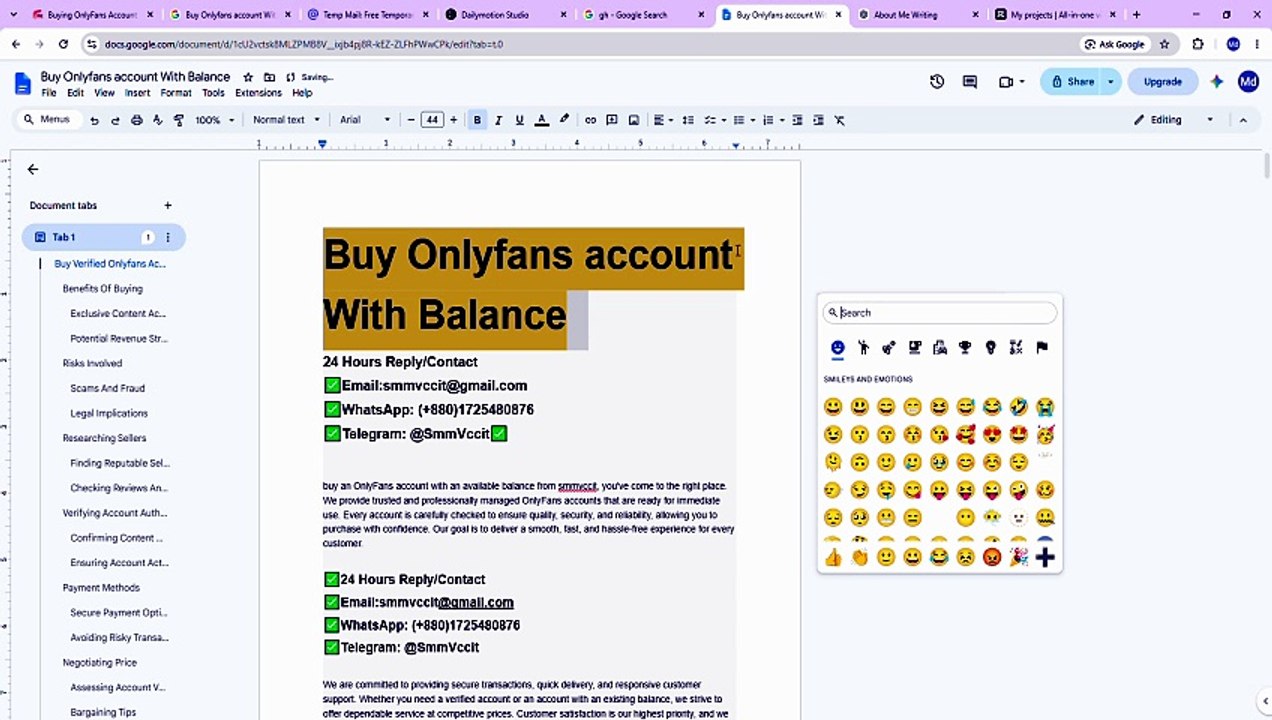Hide the menus with the collapse chevron

tap(1243, 120)
